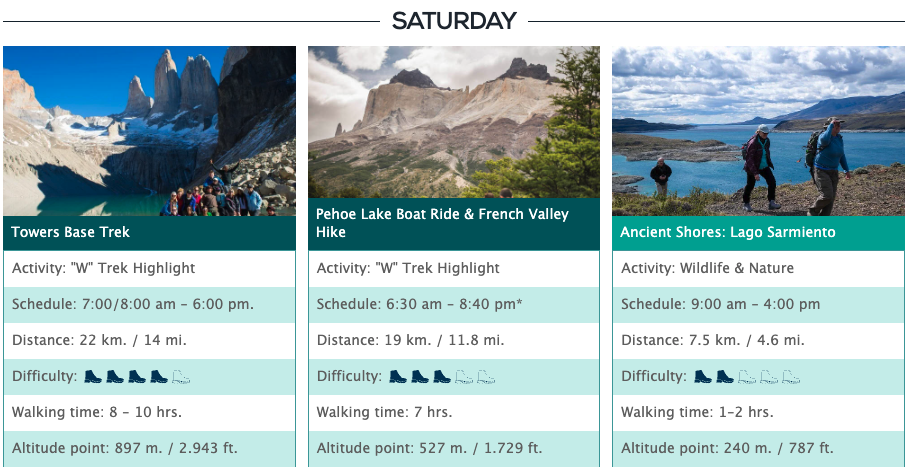Image resolution: width=908 pixels, height=467 pixels.
Task: Click last outlined boot in Lago Sarmiento difficulty
Action: [790, 377]
